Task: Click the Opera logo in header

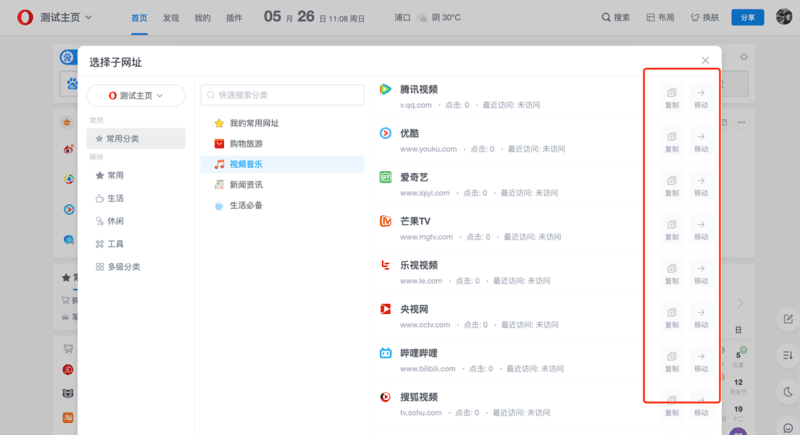Action: click(x=24, y=17)
